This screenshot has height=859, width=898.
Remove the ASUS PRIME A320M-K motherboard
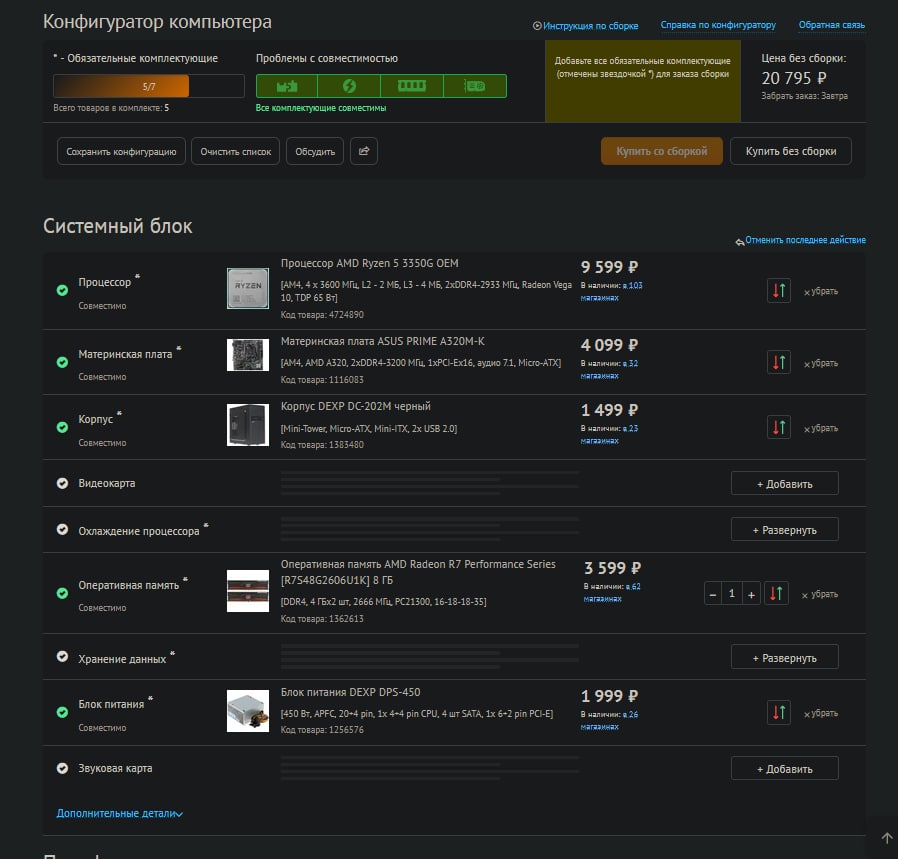pos(821,364)
